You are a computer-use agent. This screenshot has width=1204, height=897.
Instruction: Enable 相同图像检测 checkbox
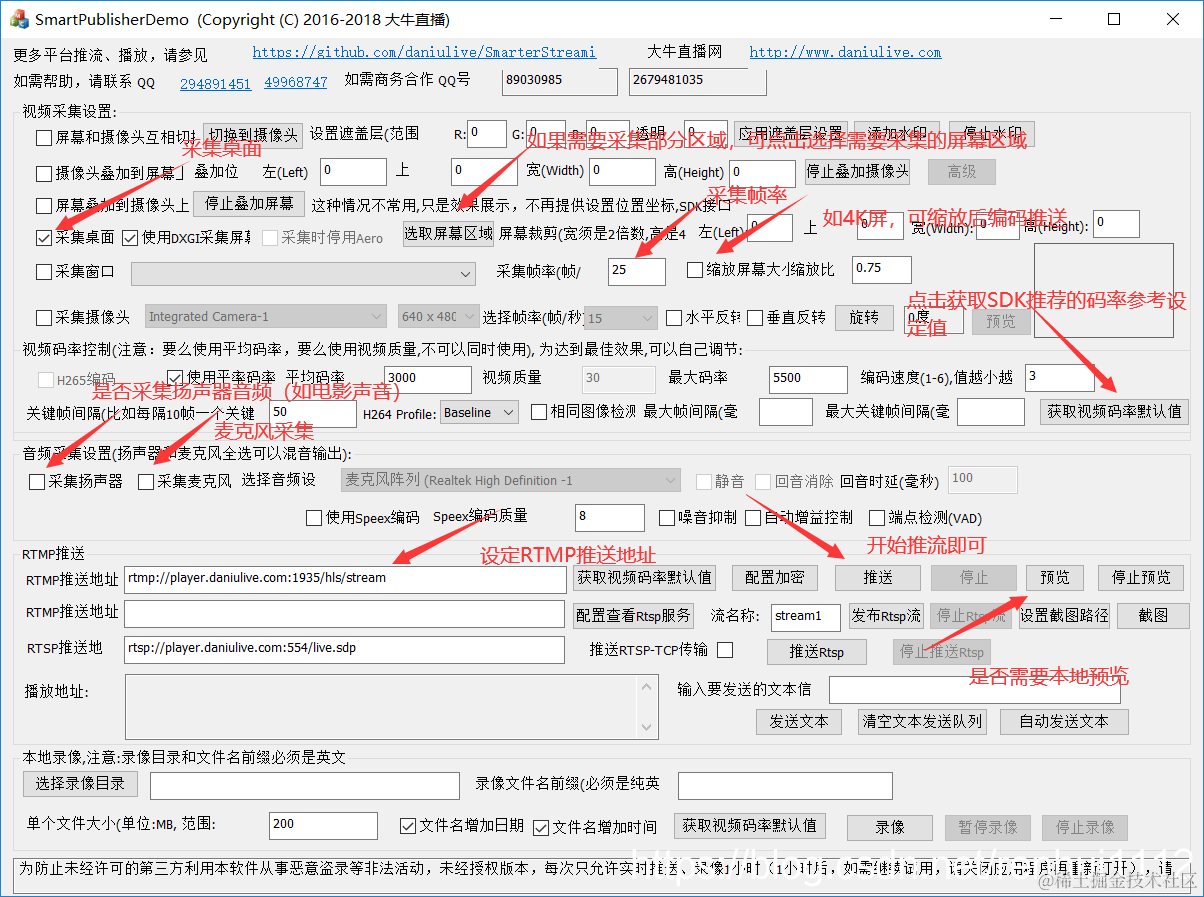coord(539,412)
